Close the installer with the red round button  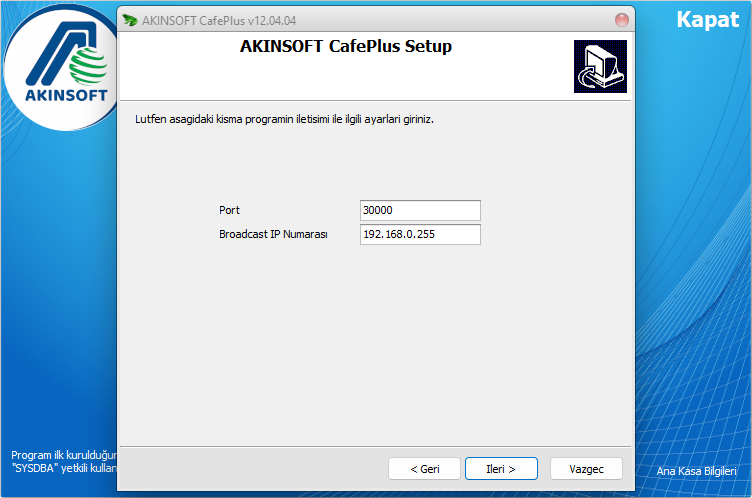[622, 20]
